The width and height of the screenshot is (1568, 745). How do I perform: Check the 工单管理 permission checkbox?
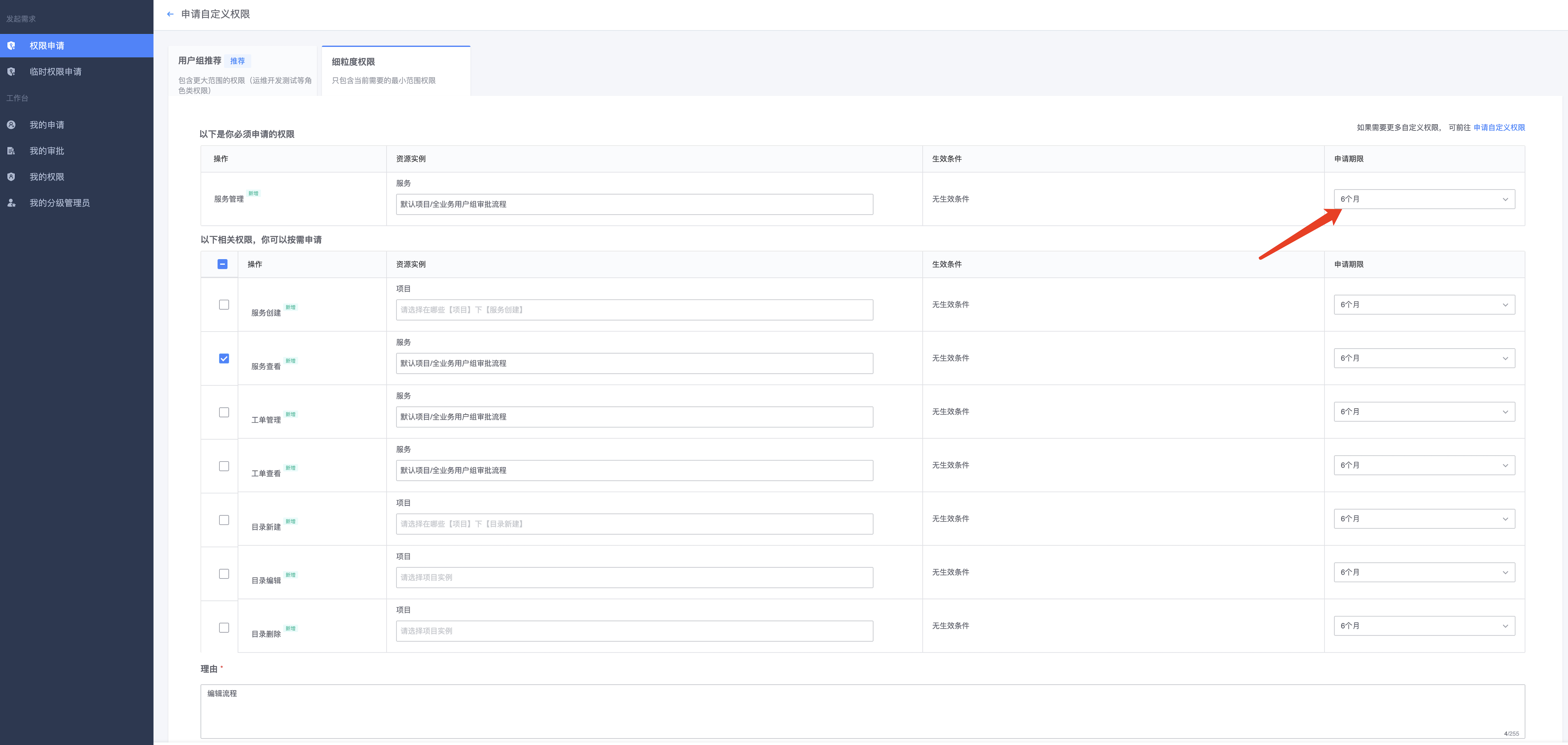point(224,412)
